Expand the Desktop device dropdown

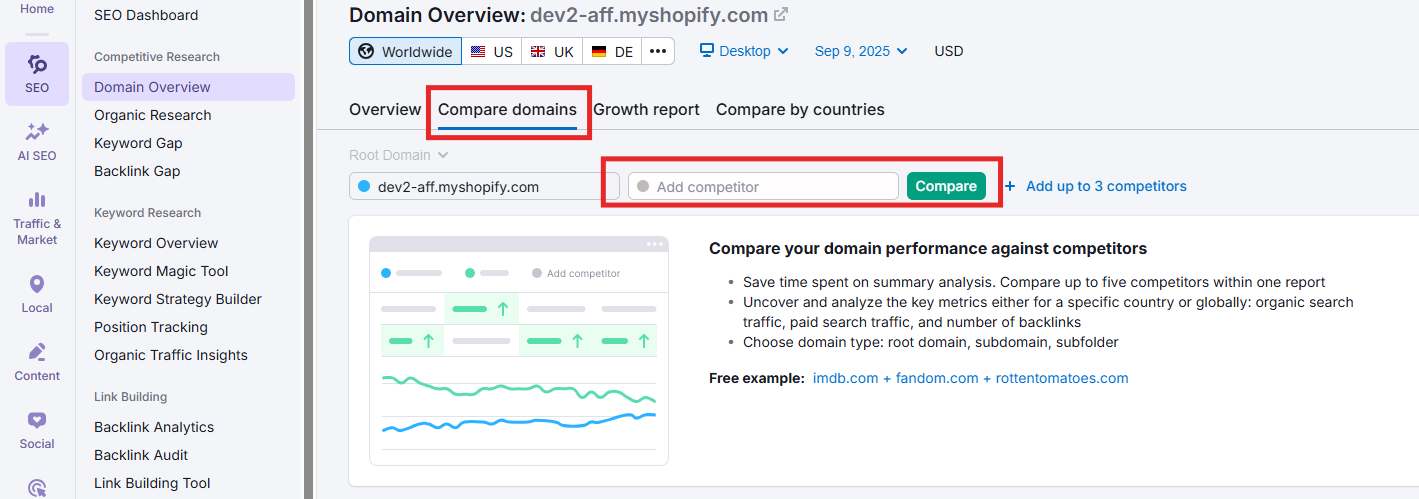(744, 51)
